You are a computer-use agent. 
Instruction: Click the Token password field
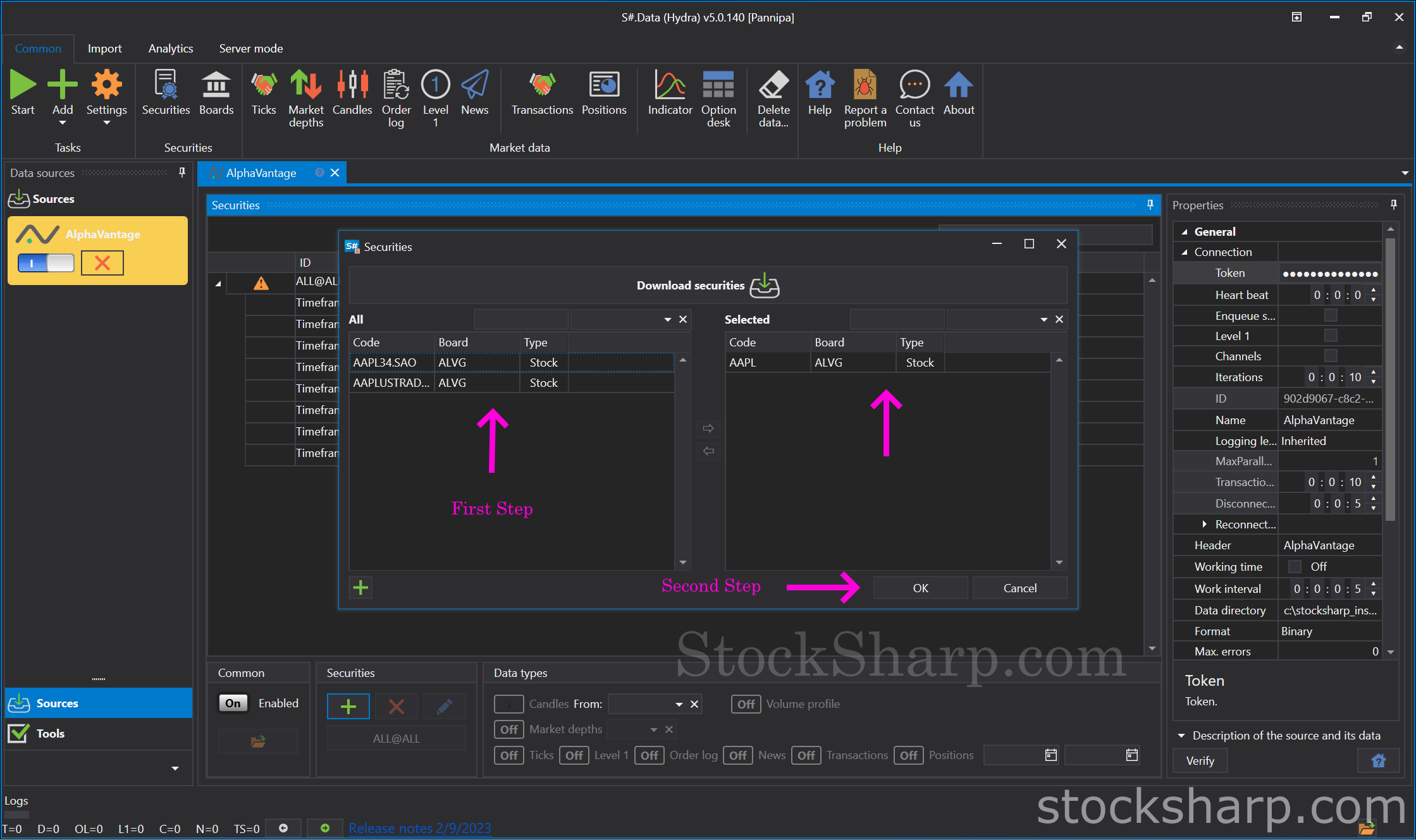coord(1329,273)
